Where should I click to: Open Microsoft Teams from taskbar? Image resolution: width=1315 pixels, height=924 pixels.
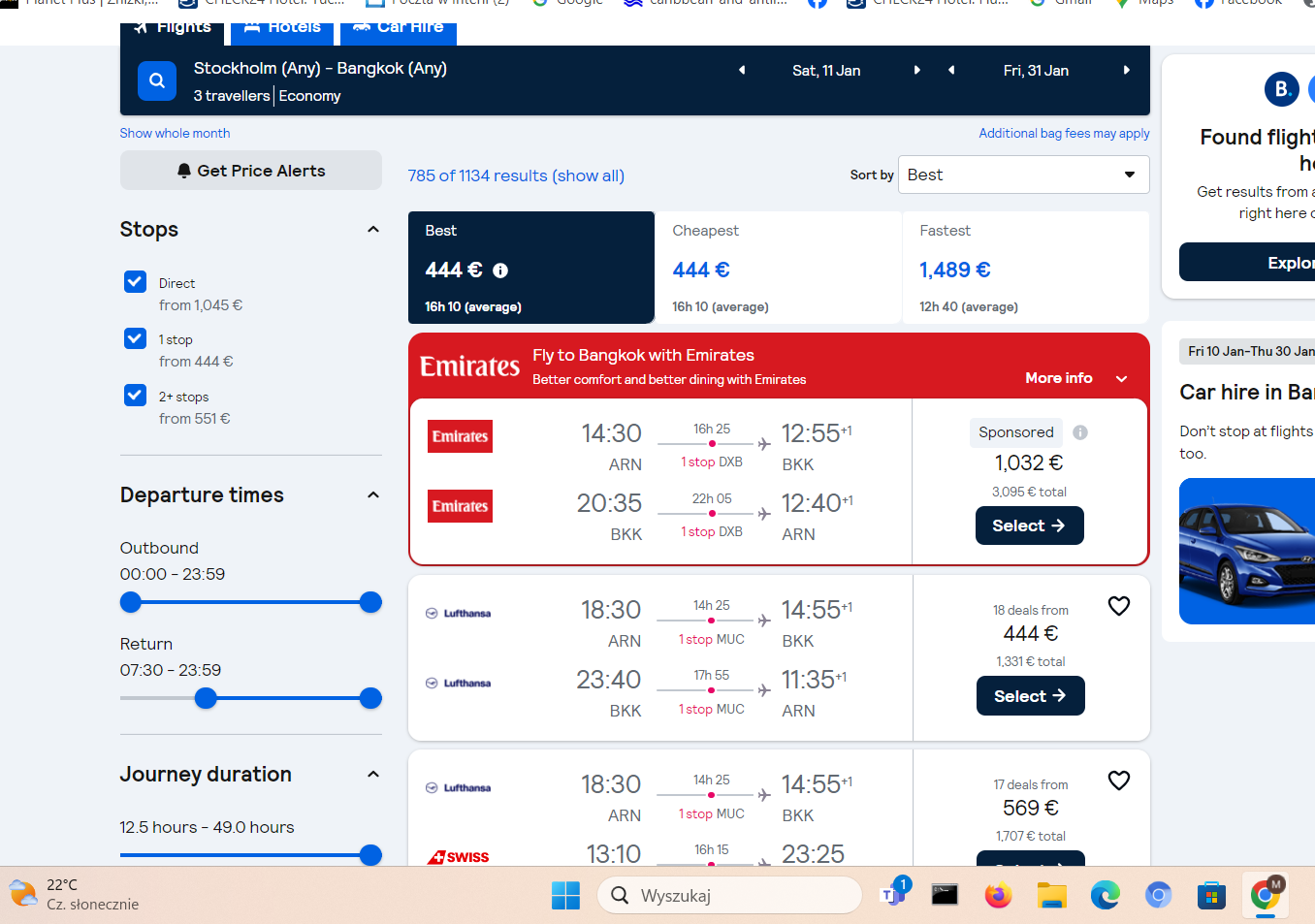893,894
